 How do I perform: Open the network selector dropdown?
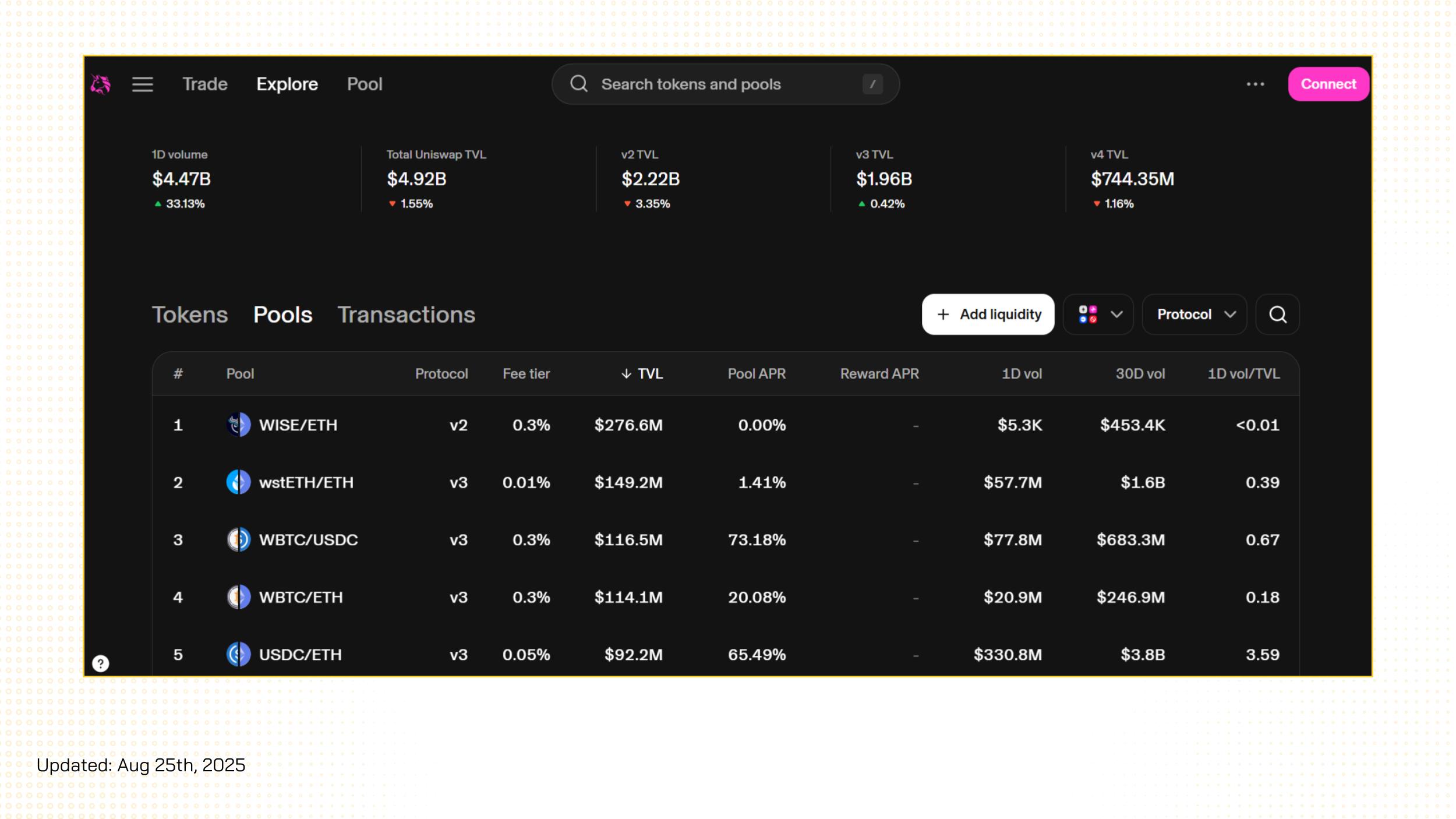click(1098, 315)
